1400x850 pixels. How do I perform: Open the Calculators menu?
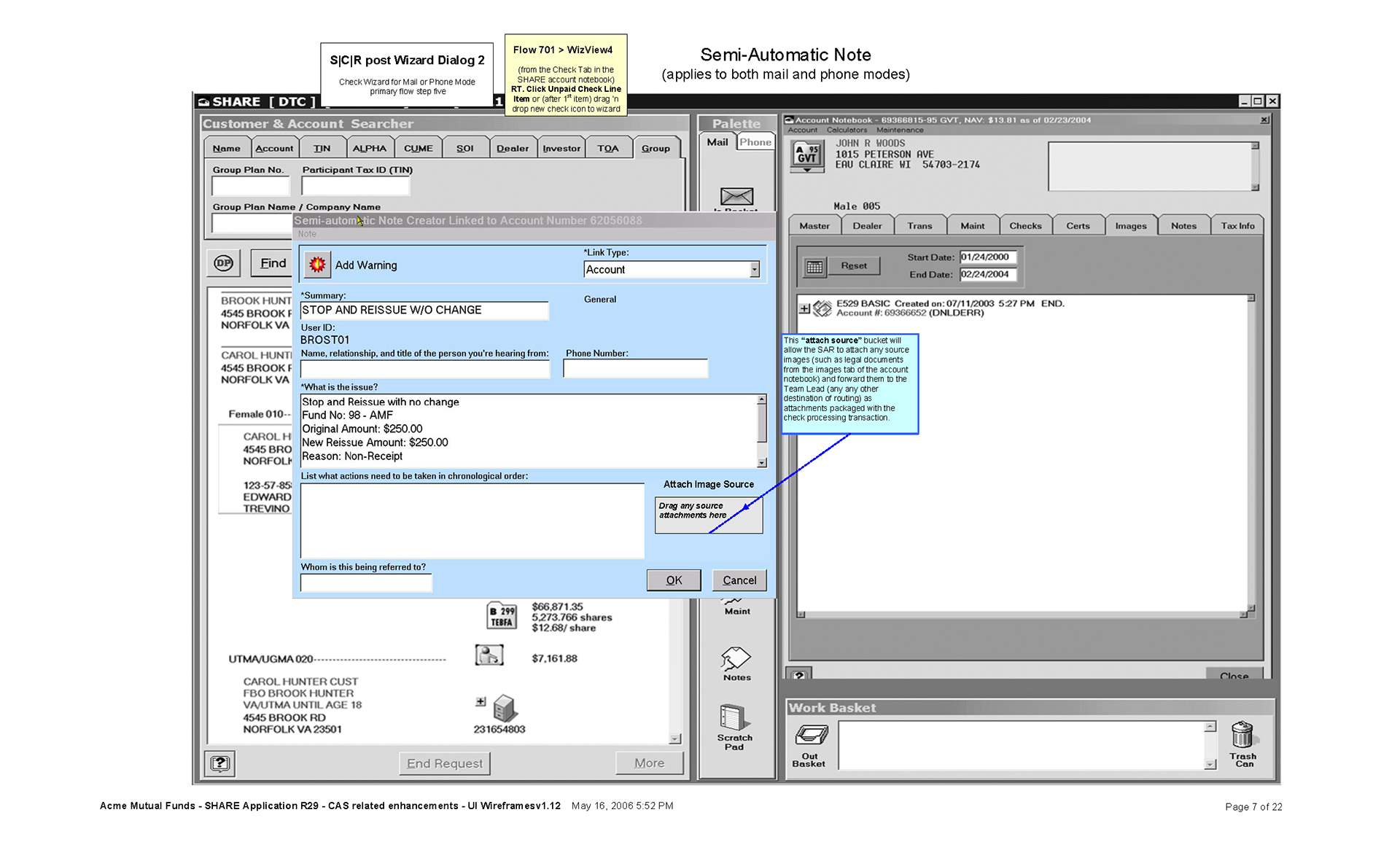[x=847, y=130]
